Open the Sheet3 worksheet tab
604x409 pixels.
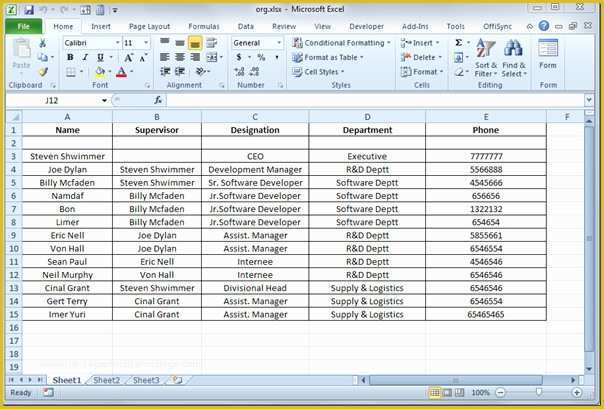click(x=146, y=380)
